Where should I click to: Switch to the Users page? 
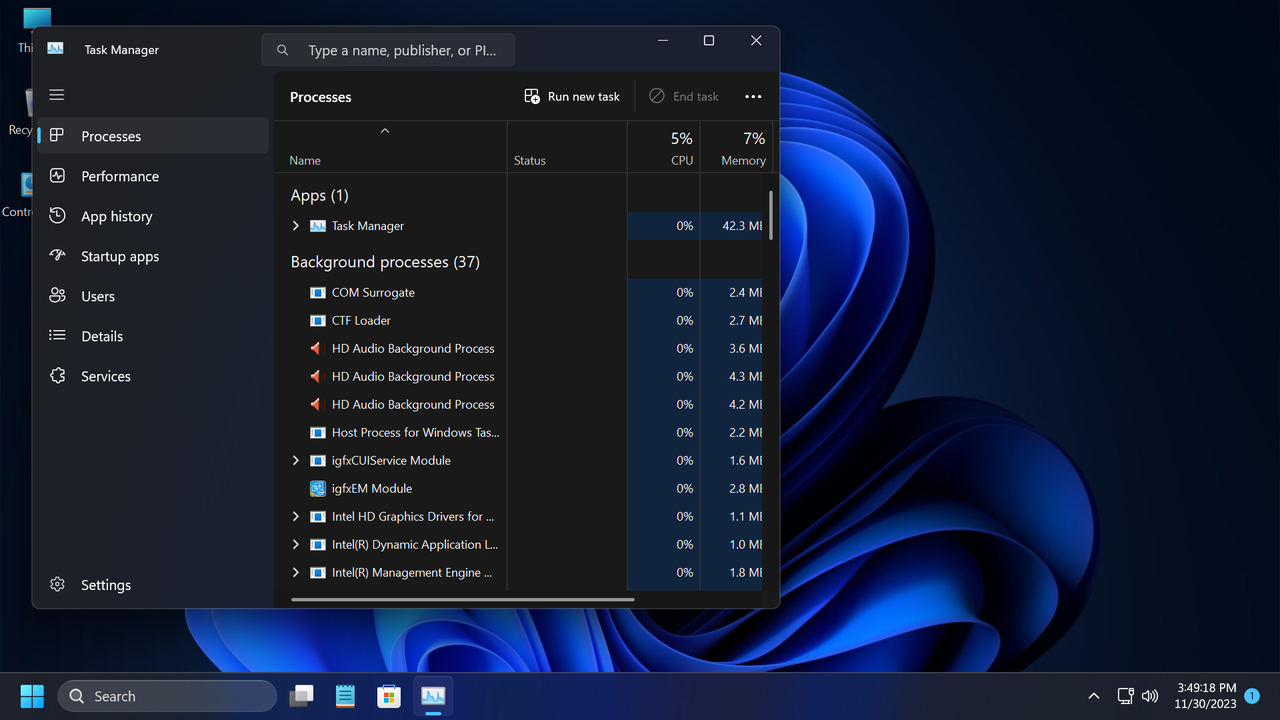153,296
